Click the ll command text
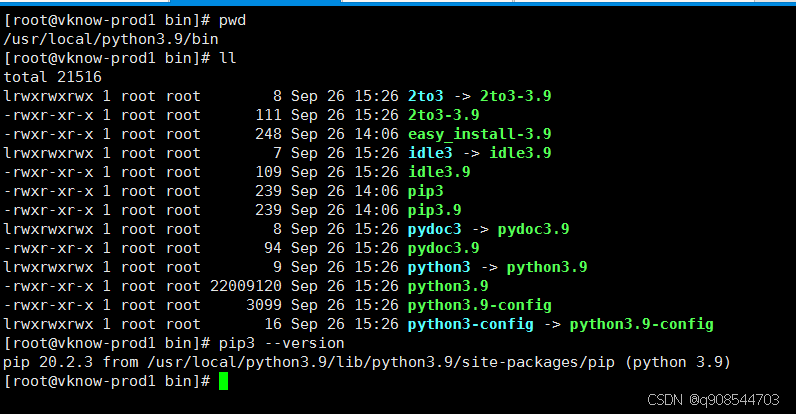Image resolution: width=796 pixels, height=414 pixels. pyautogui.click(x=227, y=58)
